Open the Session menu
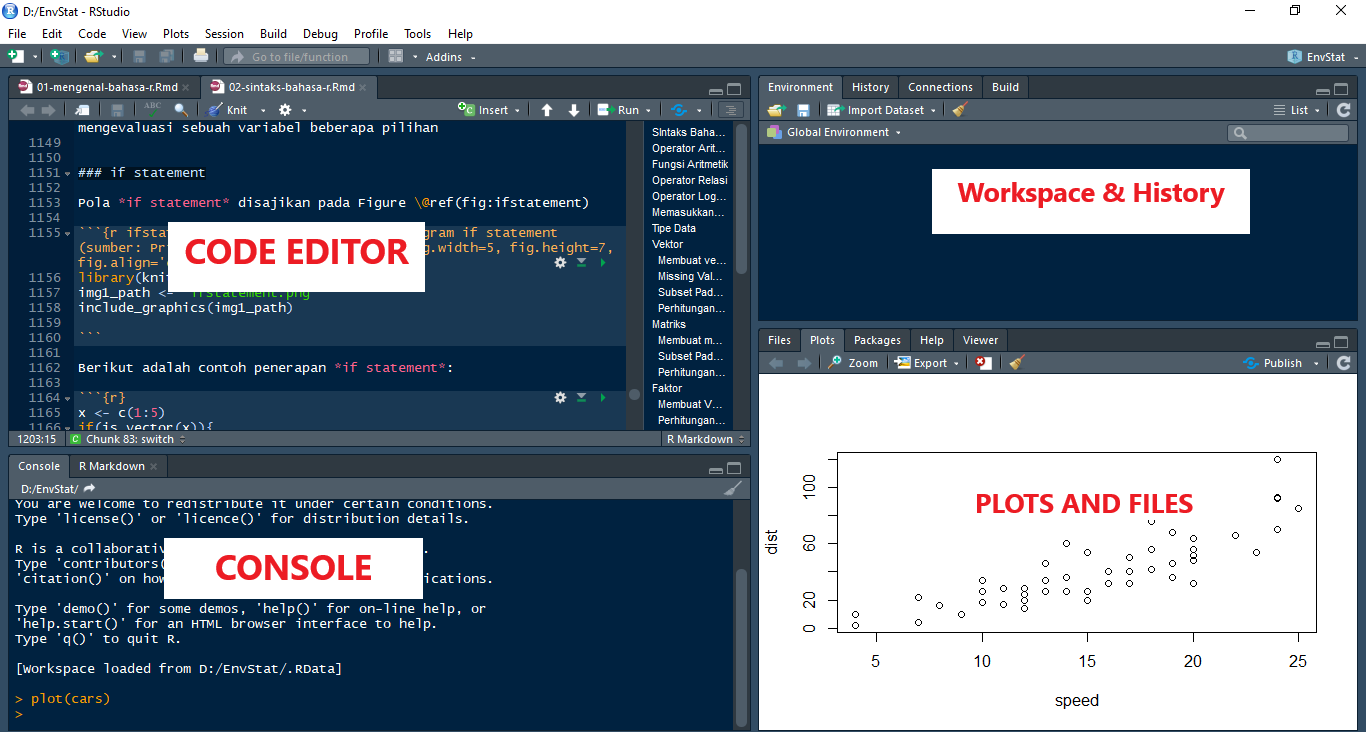The height and width of the screenshot is (732, 1366). (x=224, y=34)
